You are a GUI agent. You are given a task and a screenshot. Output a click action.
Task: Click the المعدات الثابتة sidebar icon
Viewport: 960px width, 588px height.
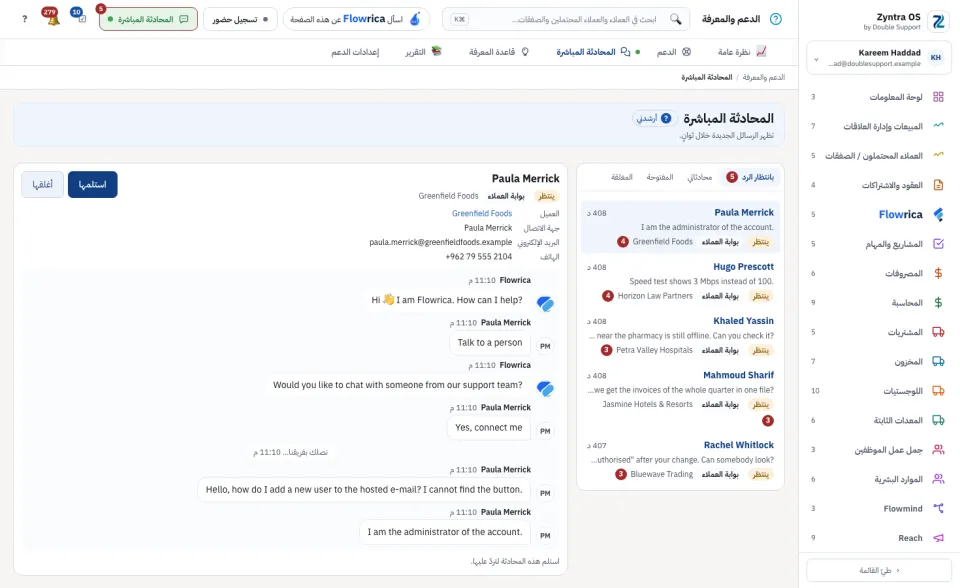point(938,420)
